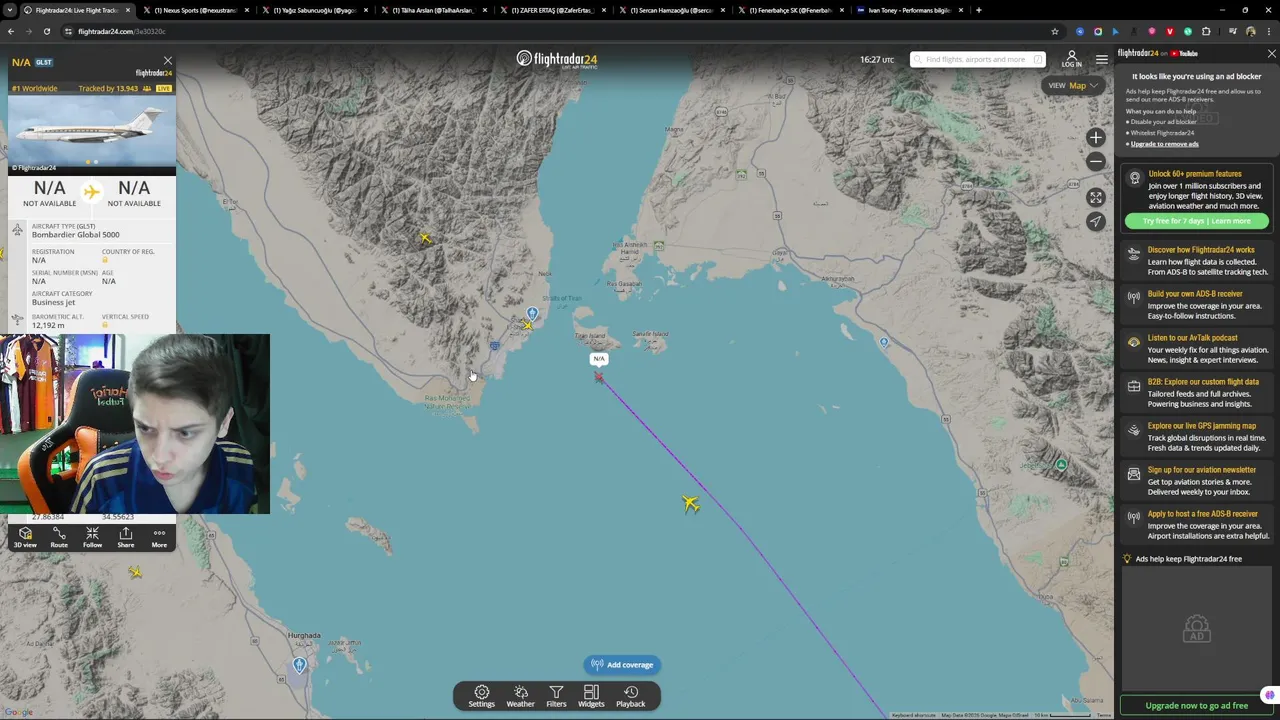1280x720 pixels.
Task: Go back in browser history
Action: (x=11, y=31)
